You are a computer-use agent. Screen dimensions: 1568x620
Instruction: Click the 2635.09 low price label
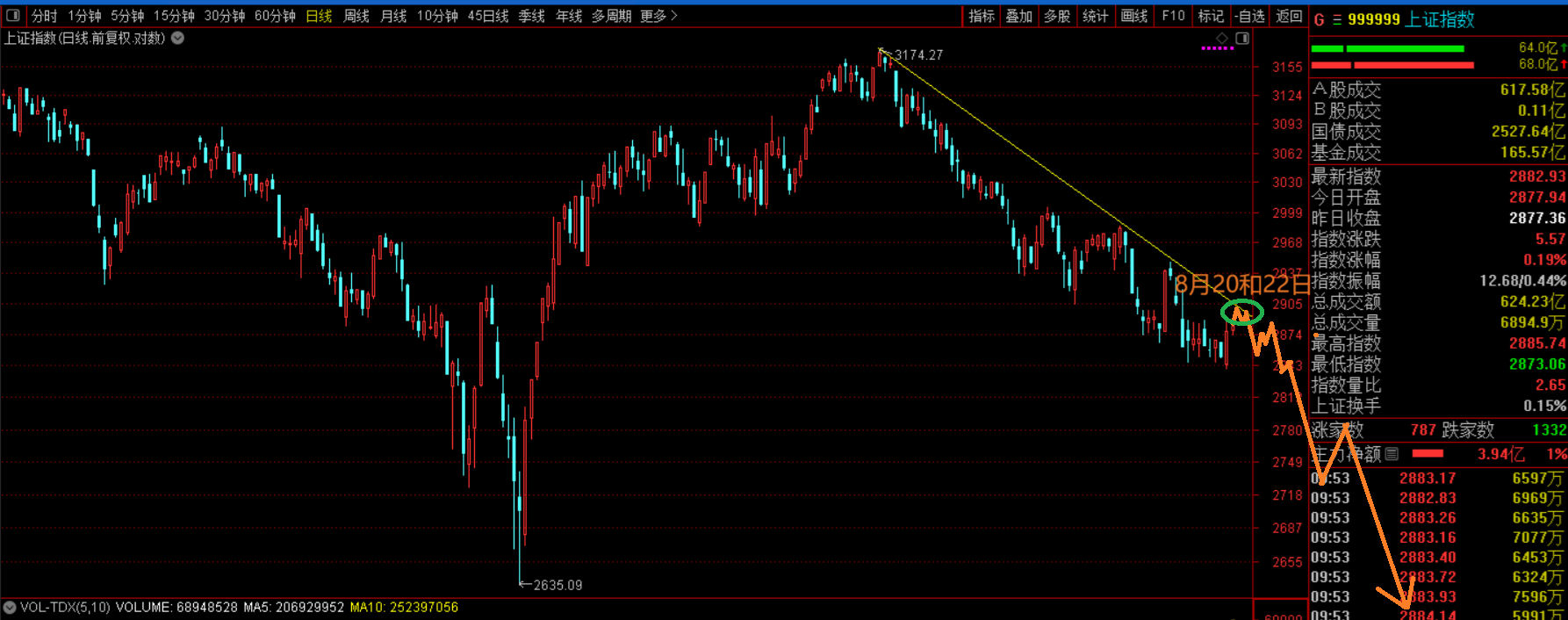(557, 585)
